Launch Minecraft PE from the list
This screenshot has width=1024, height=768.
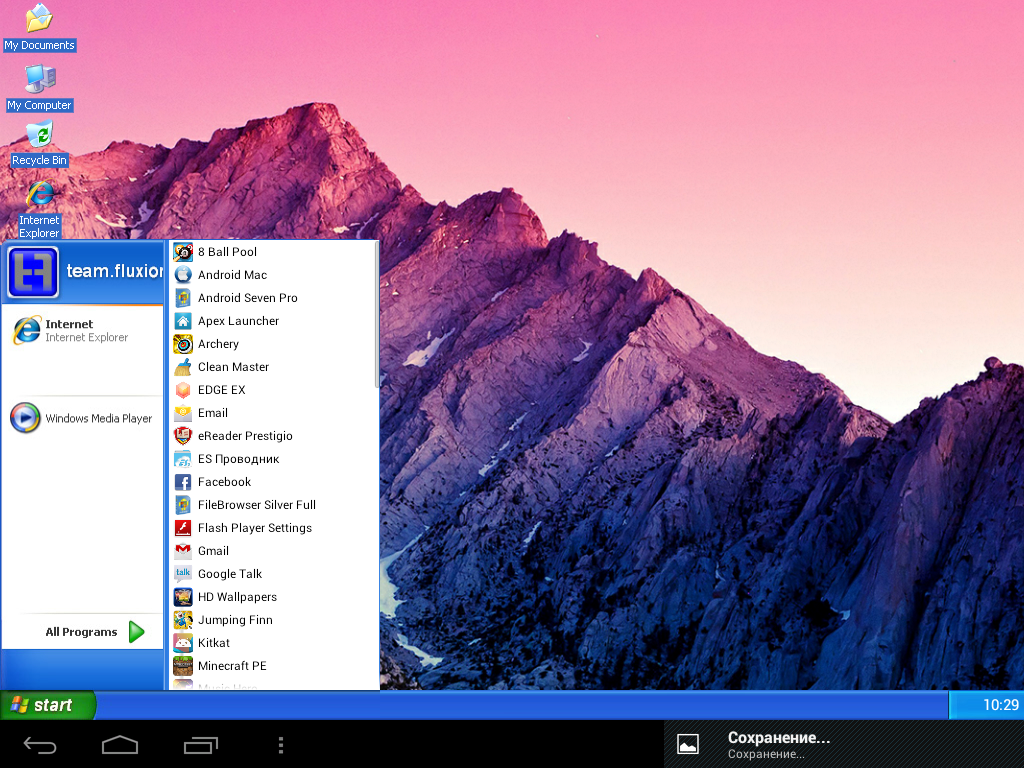tap(274, 666)
